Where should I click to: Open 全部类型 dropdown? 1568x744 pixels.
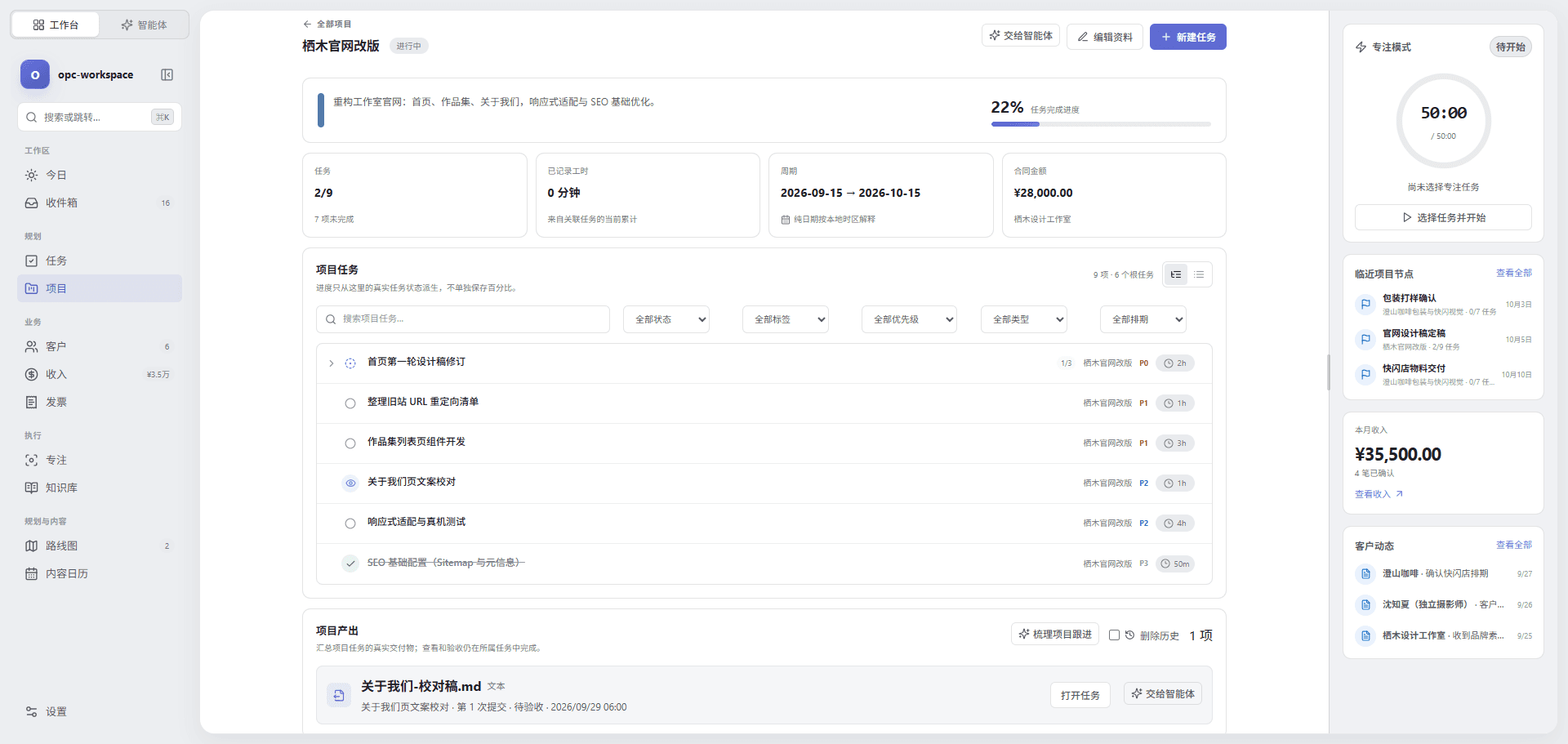pos(1024,319)
